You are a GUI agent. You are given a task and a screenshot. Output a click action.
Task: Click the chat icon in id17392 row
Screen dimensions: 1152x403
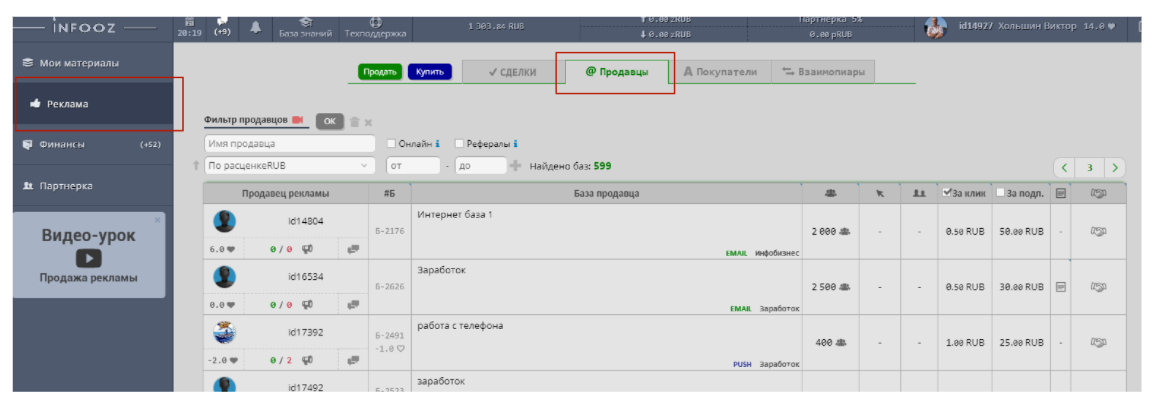pyautogui.click(x=353, y=360)
